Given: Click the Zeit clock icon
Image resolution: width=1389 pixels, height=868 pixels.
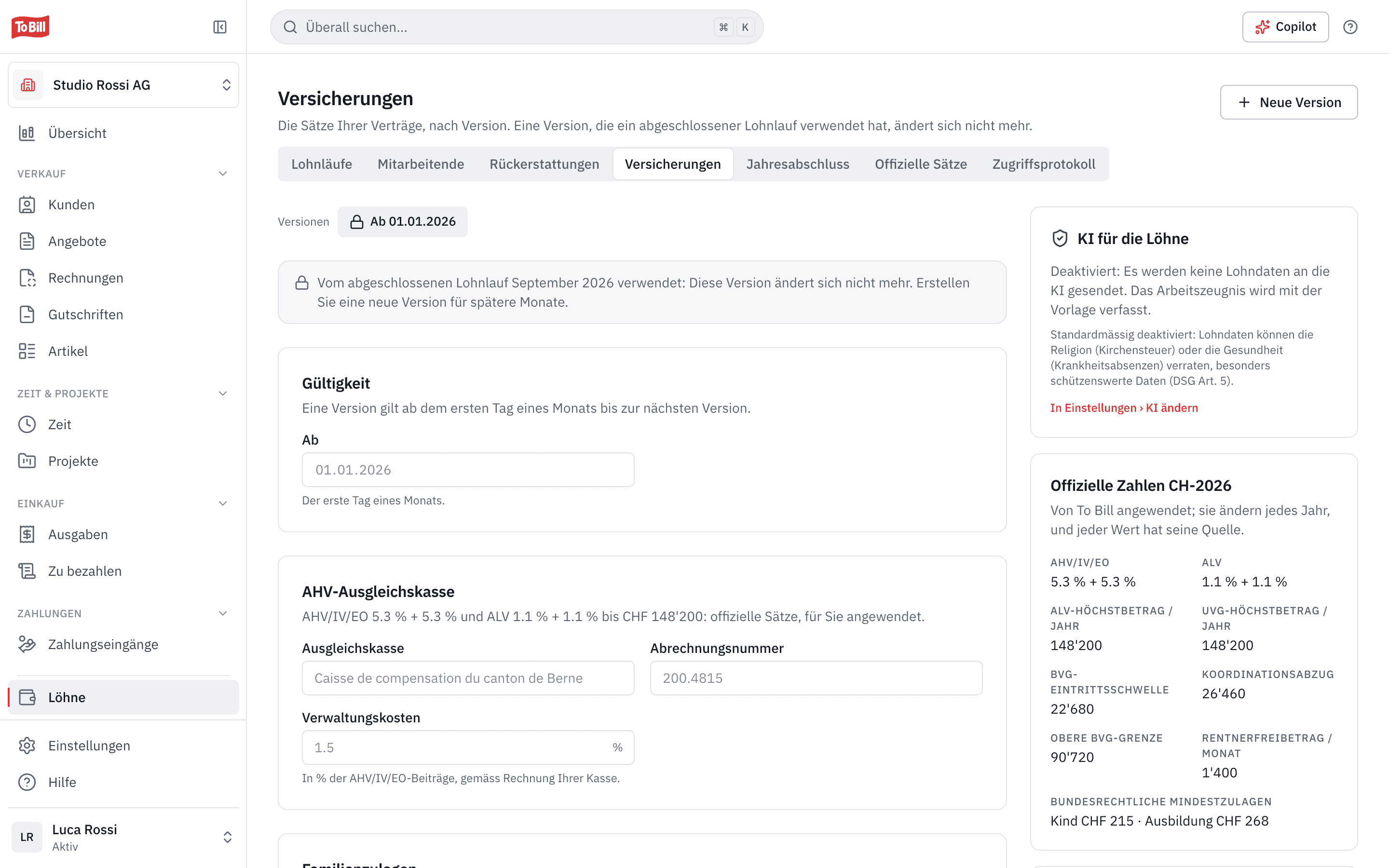Looking at the screenshot, I should 27,425.
